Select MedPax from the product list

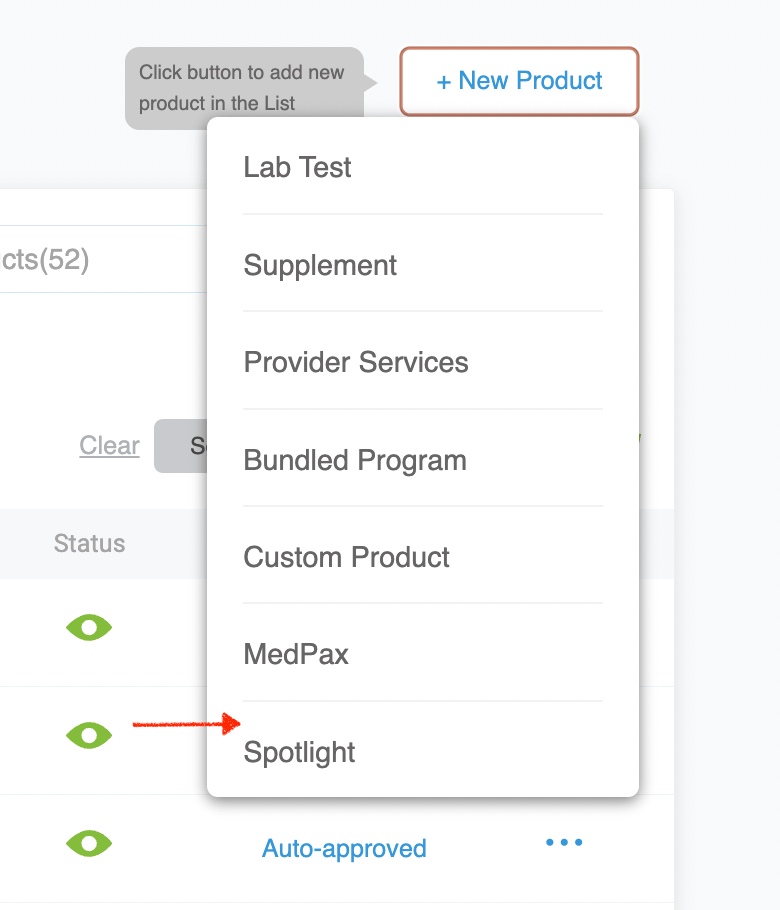pyautogui.click(x=297, y=654)
